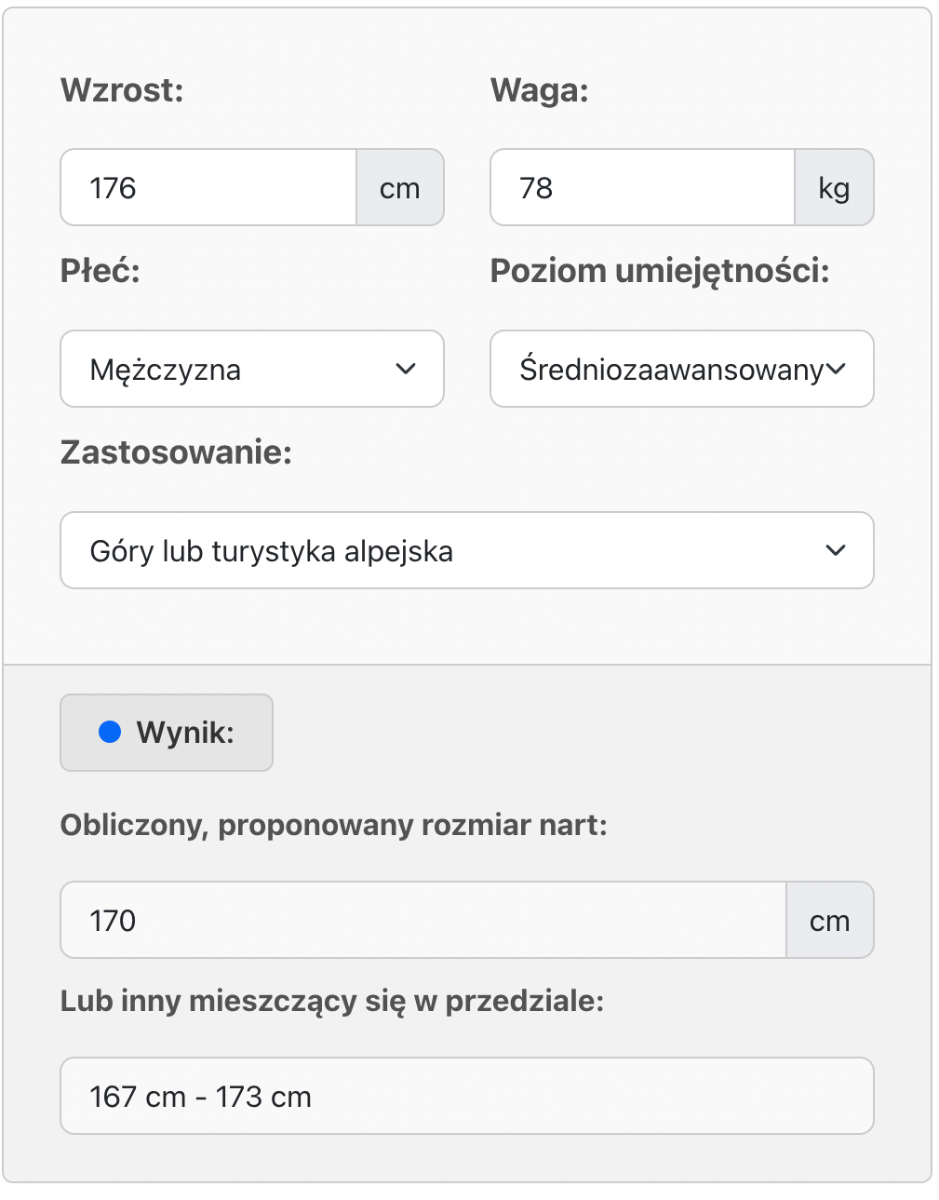Screen dimensions: 939x1200
Task: Click the Wynik button text
Action: click(185, 733)
